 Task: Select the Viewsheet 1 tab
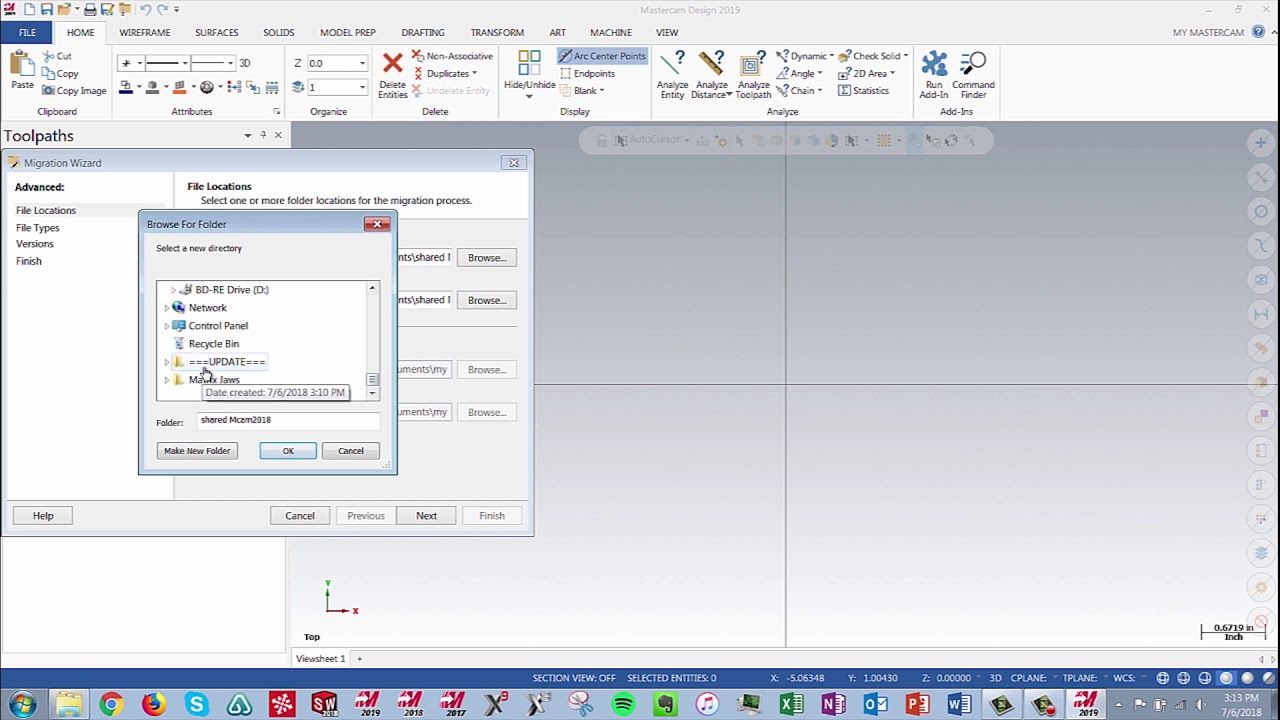(320, 659)
